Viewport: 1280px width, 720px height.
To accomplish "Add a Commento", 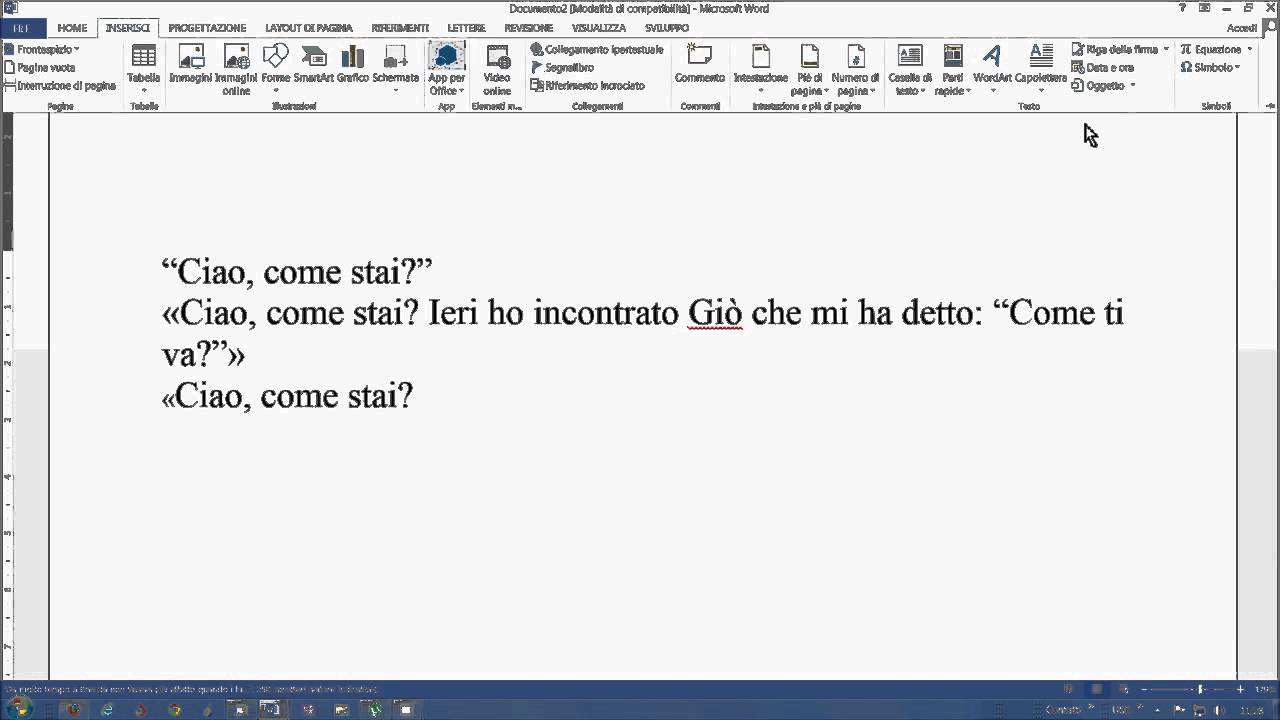I will tap(700, 64).
